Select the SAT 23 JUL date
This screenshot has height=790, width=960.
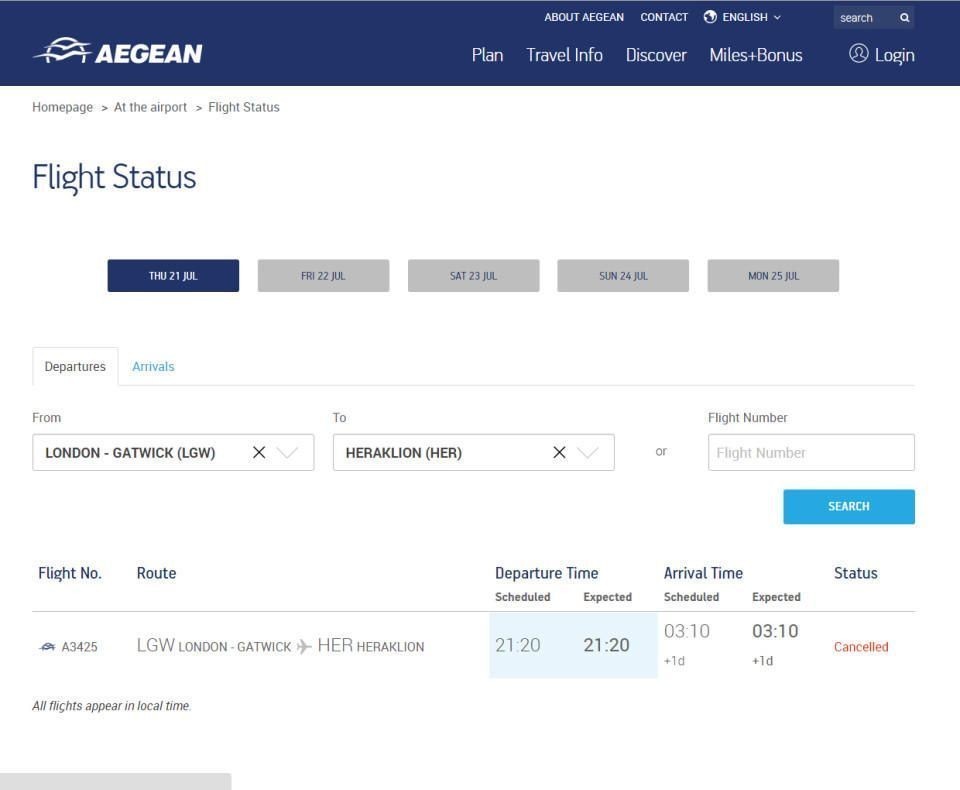tap(473, 276)
